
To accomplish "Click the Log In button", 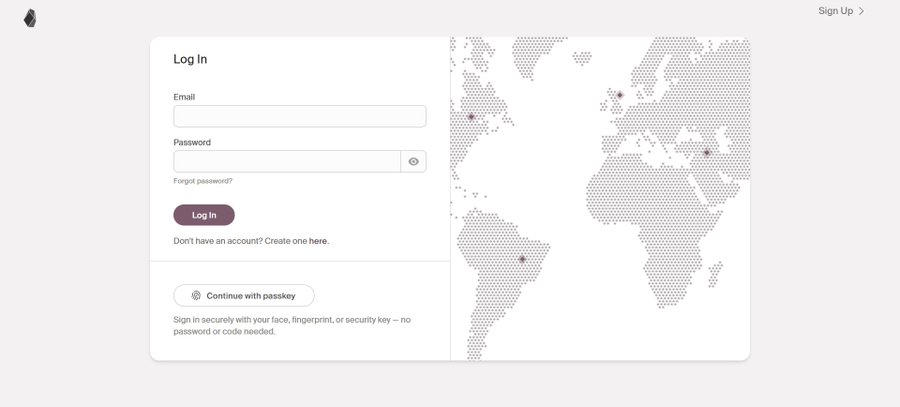I will point(204,215).
